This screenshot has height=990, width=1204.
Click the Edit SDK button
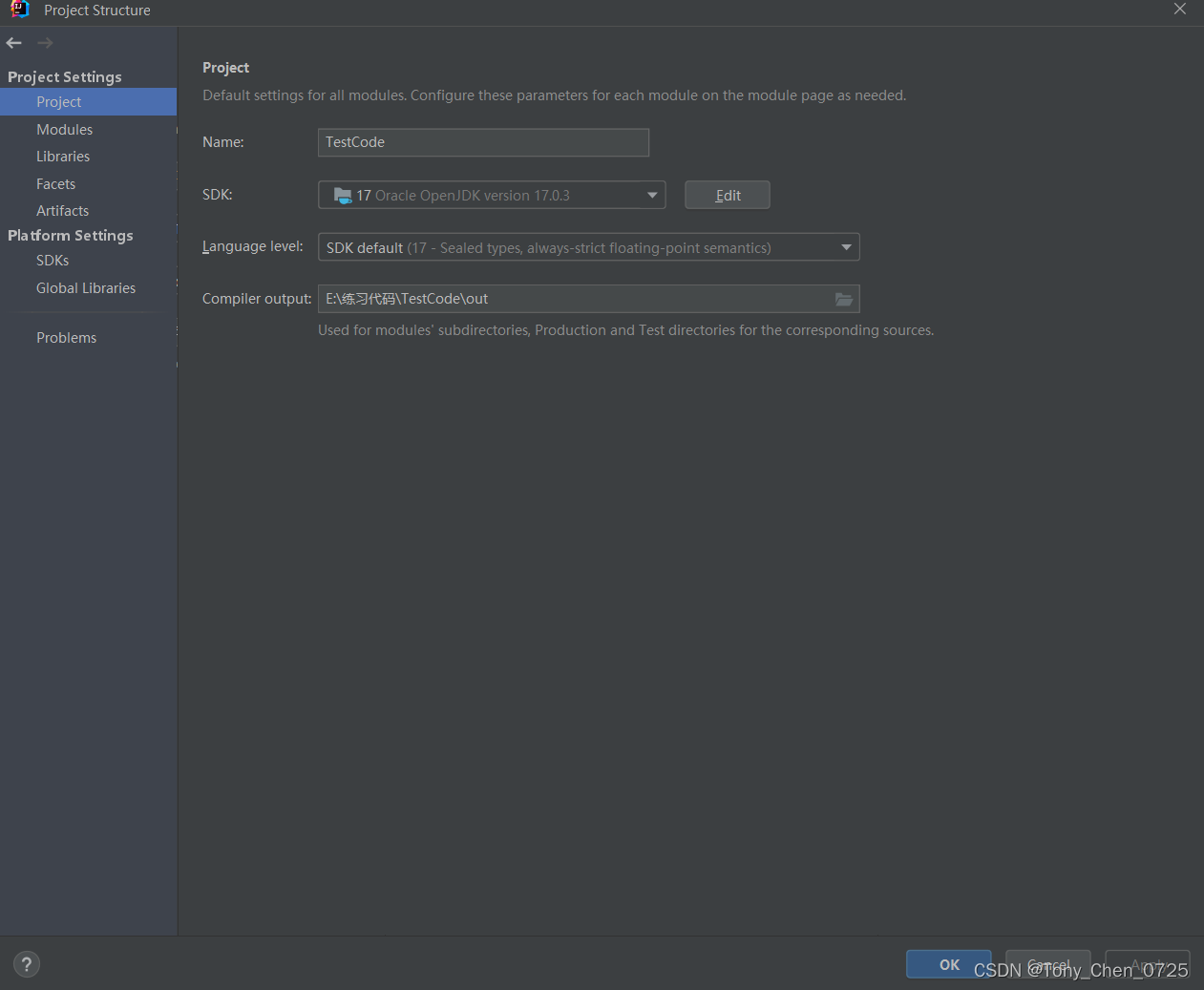(x=728, y=195)
